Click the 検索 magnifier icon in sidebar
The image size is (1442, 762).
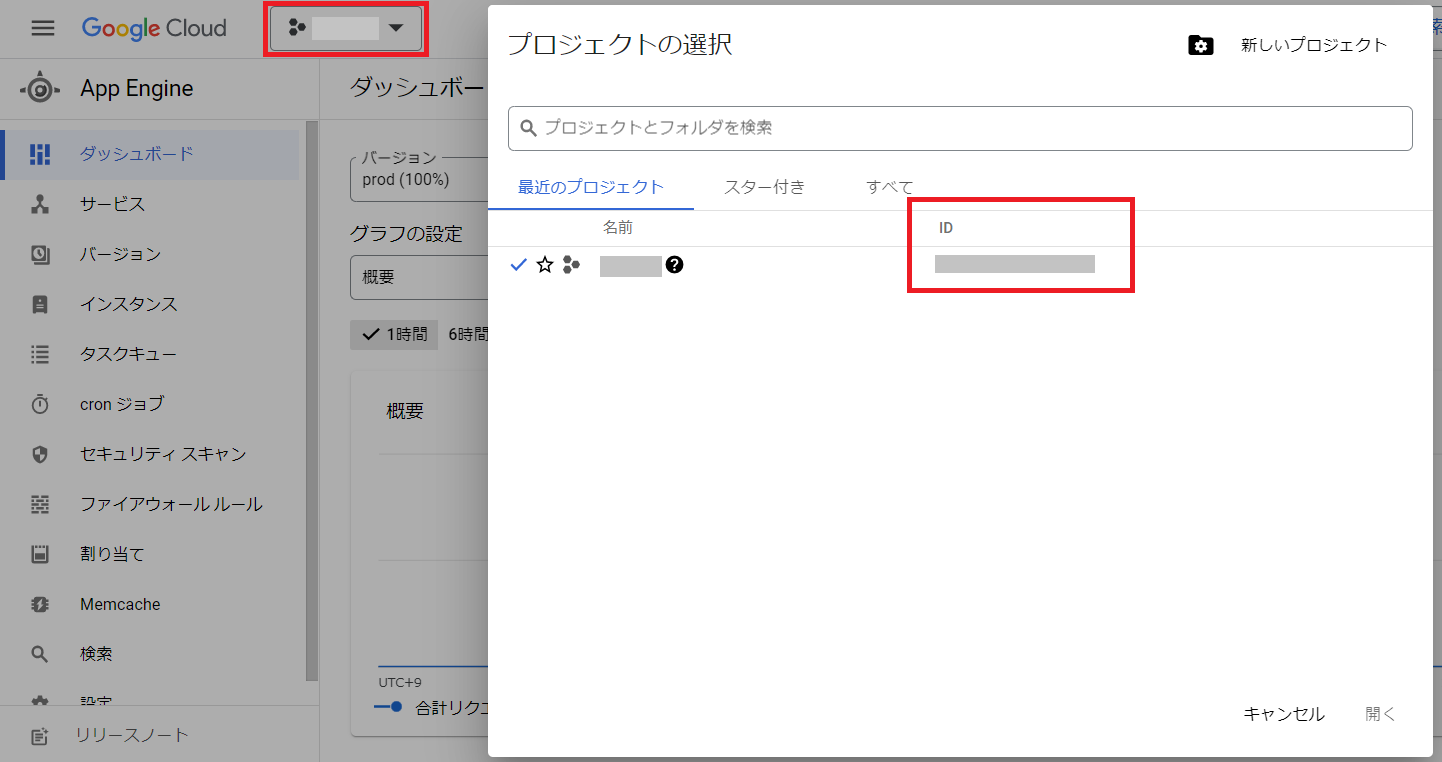pos(40,654)
